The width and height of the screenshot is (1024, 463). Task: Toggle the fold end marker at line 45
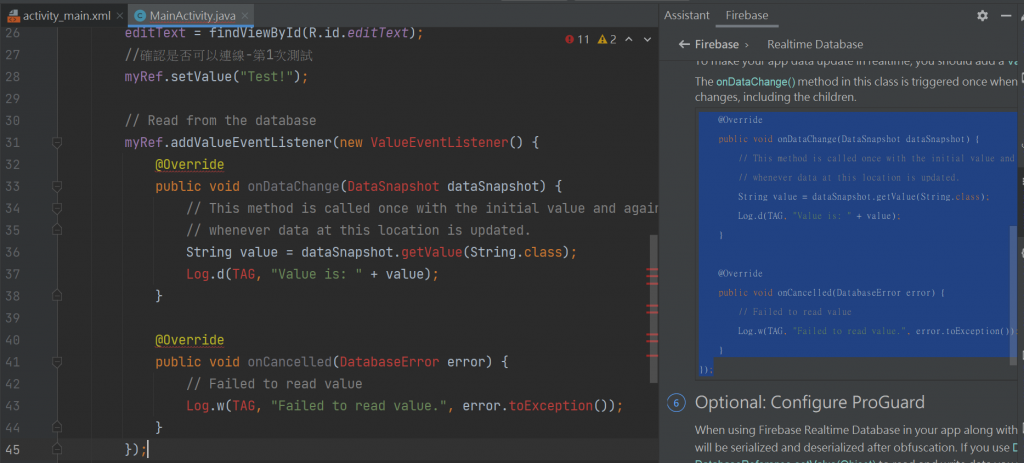tap(57, 449)
